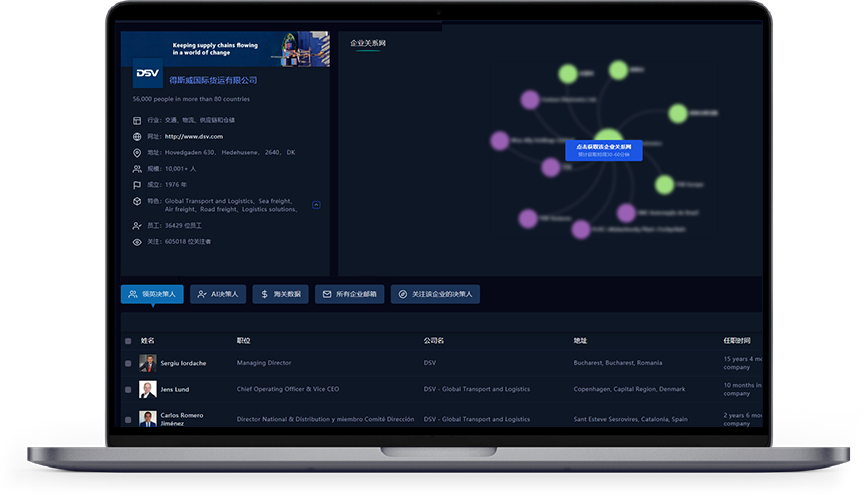
Task: Click the eye icon beside 关注
Action: [x=137, y=242]
